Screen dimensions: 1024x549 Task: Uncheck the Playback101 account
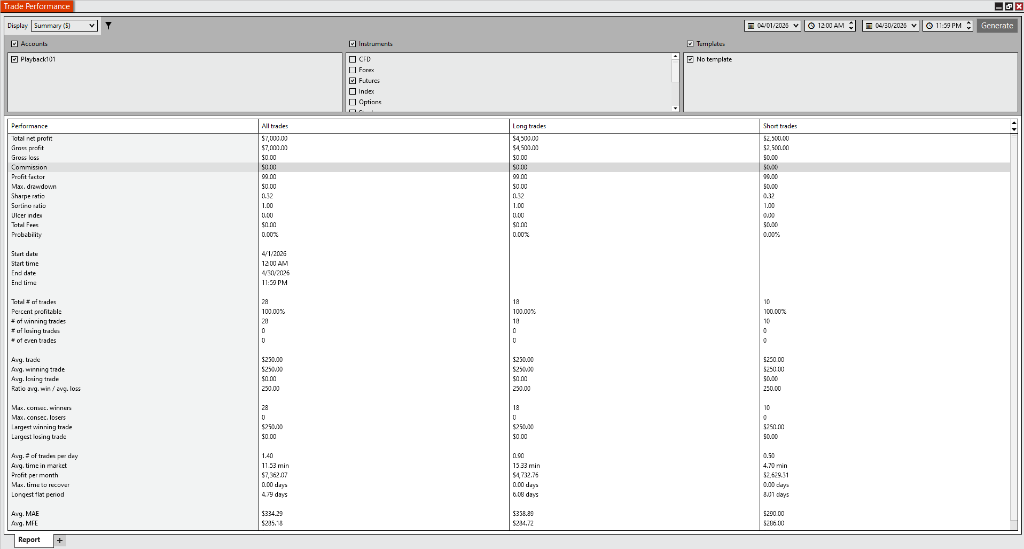coord(14,59)
